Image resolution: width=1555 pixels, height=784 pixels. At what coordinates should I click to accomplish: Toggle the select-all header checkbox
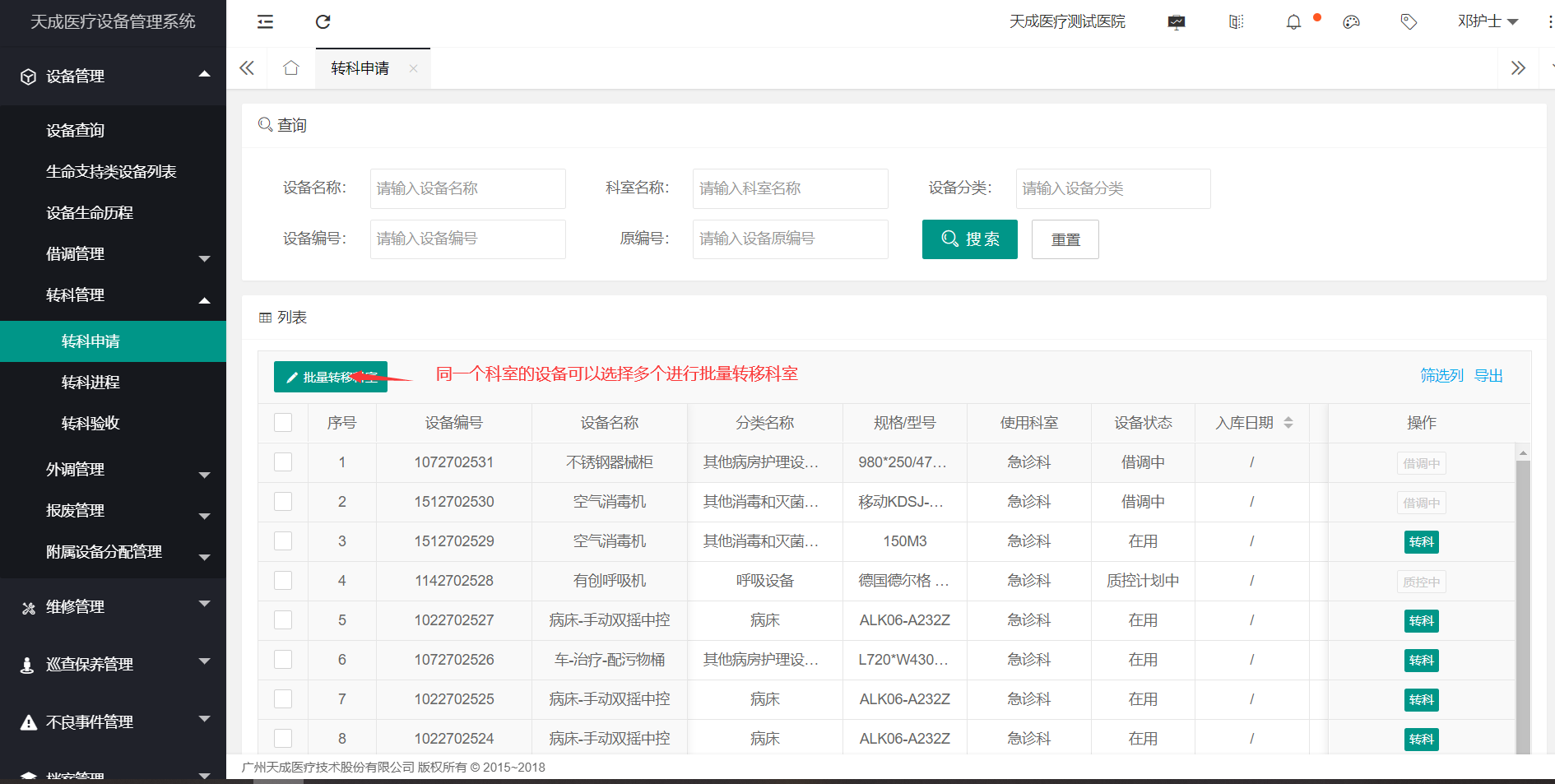tap(283, 423)
